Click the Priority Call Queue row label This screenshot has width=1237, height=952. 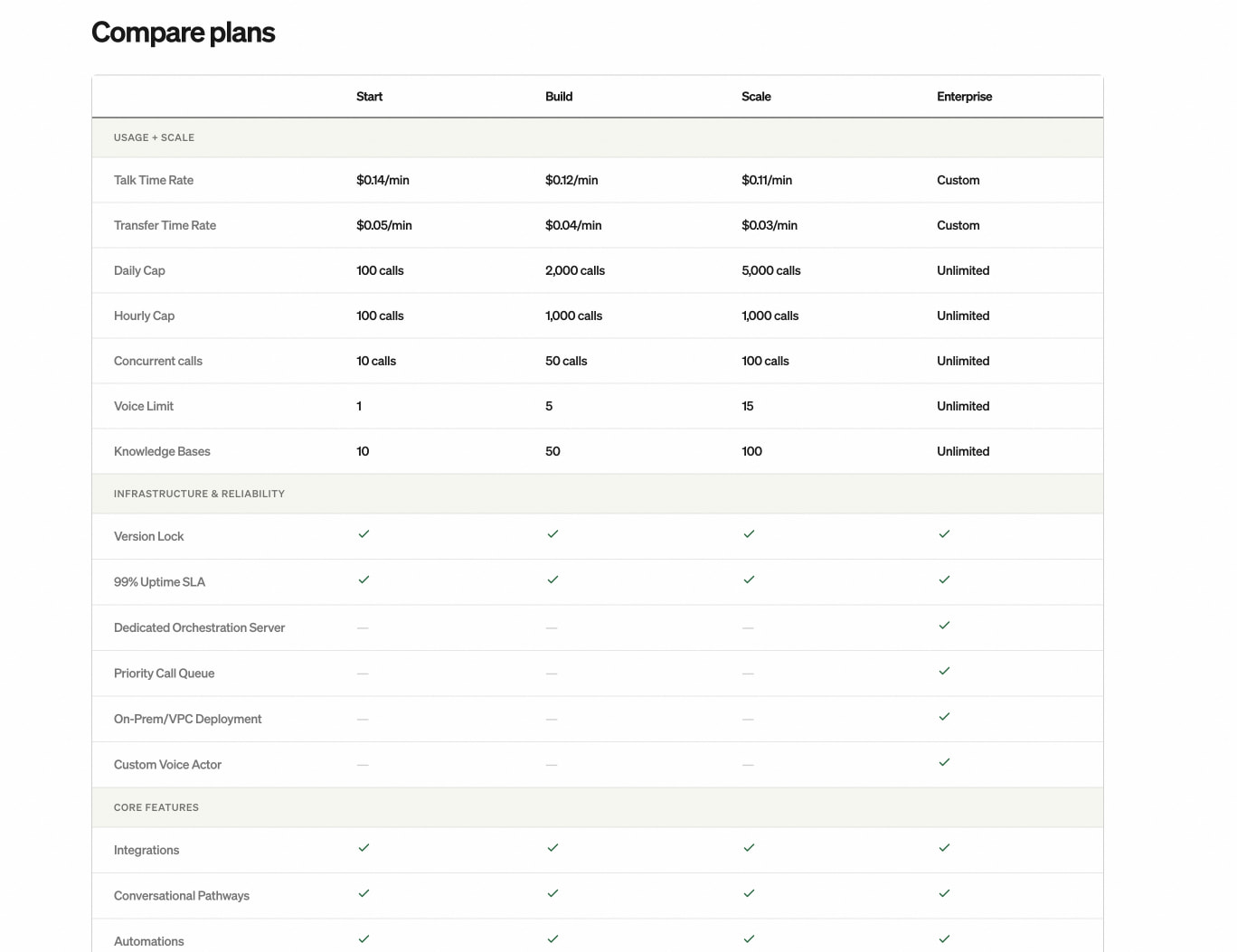point(164,673)
